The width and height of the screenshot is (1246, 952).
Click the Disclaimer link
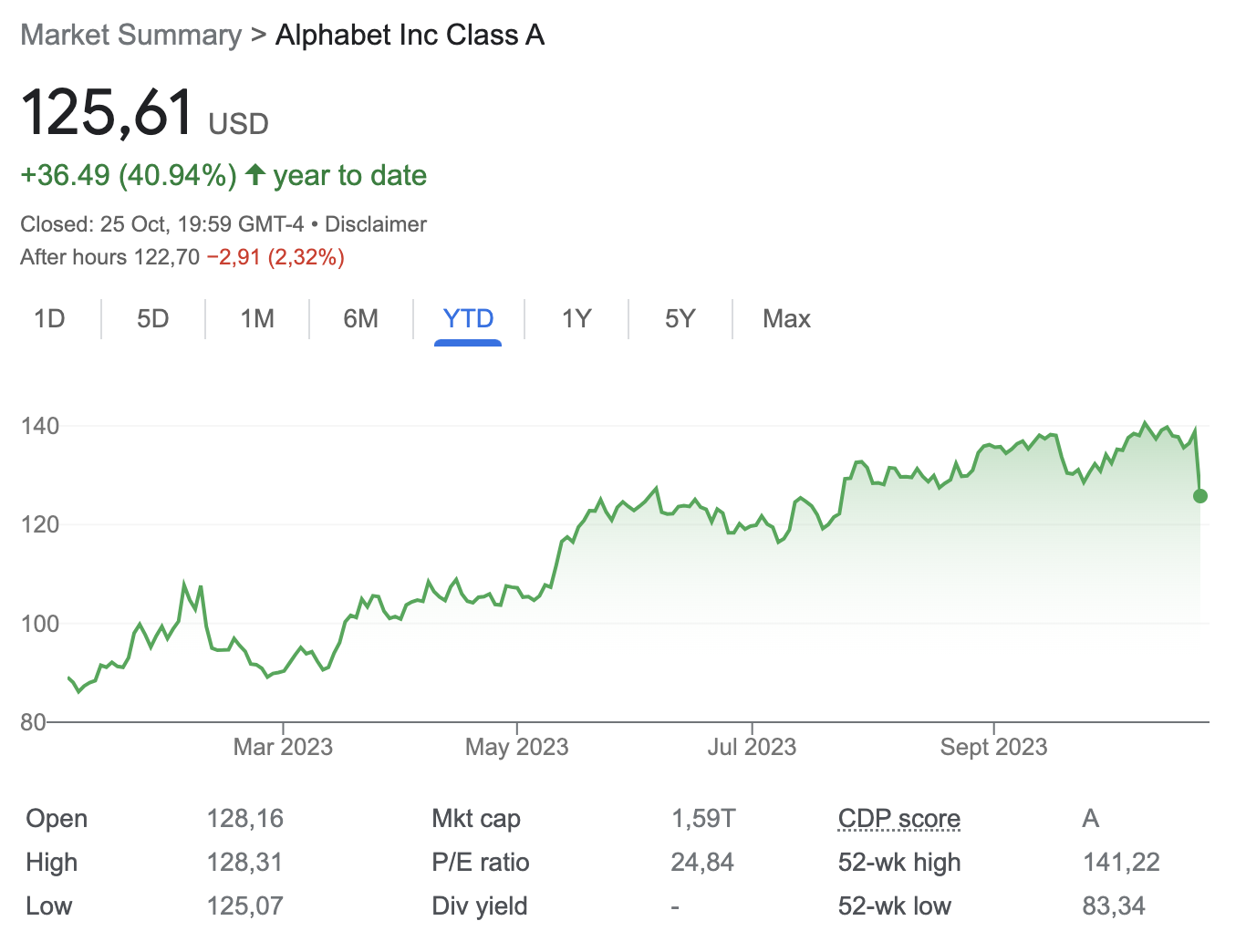point(376,224)
